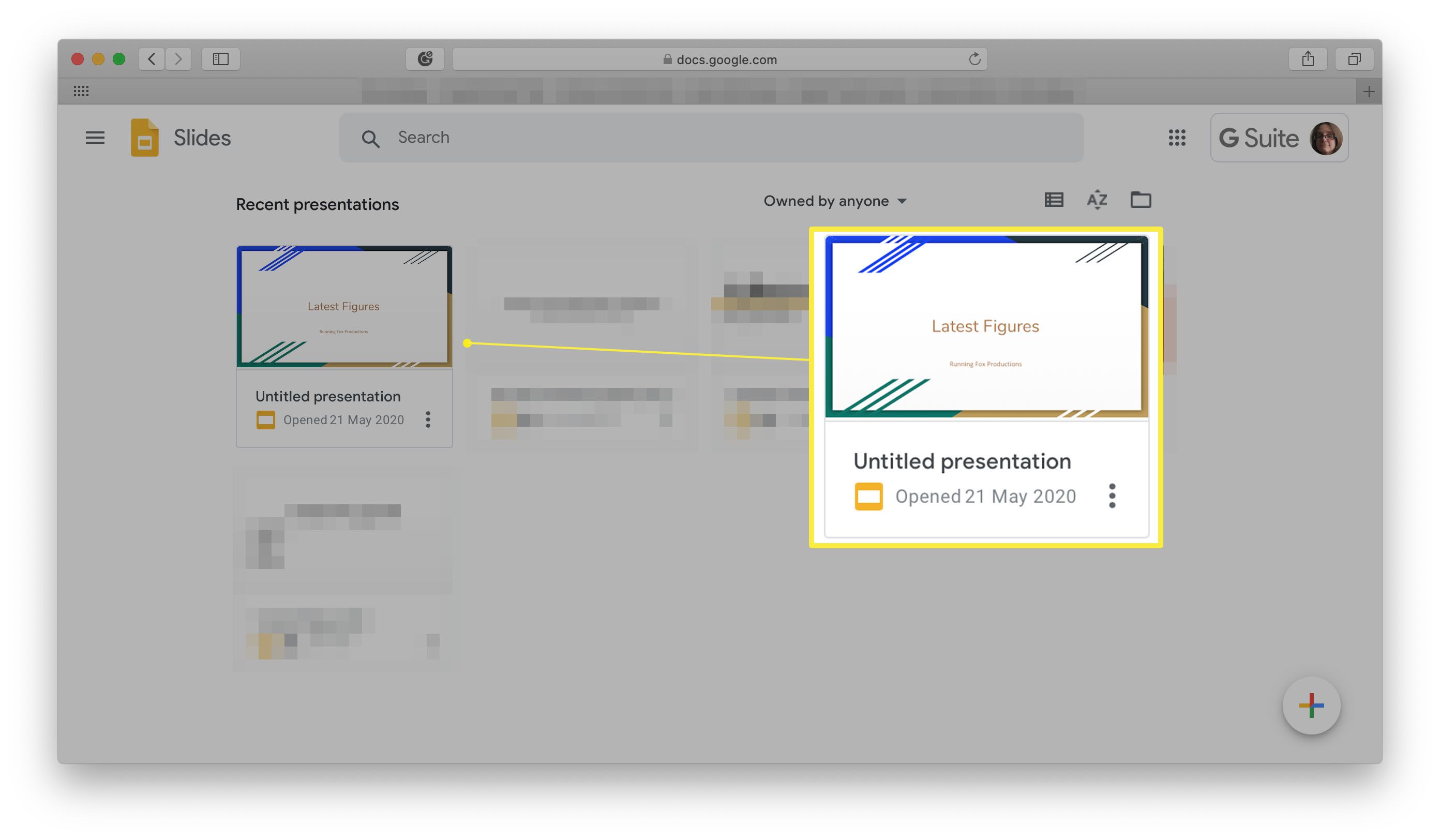
Task: Open the hamburger menu icon
Action: click(95, 136)
